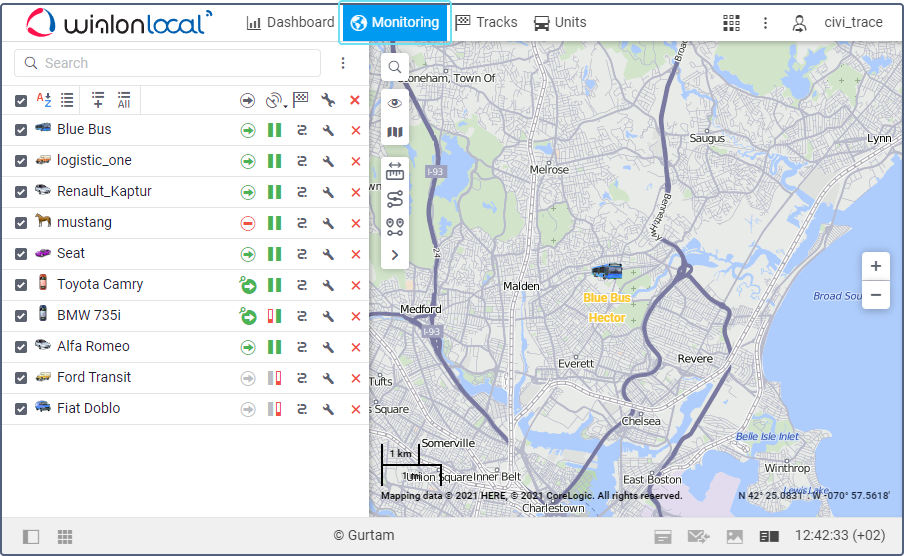The width and height of the screenshot is (904, 556).
Task: Expand the map tools with chevron
Action: pyautogui.click(x=395, y=255)
